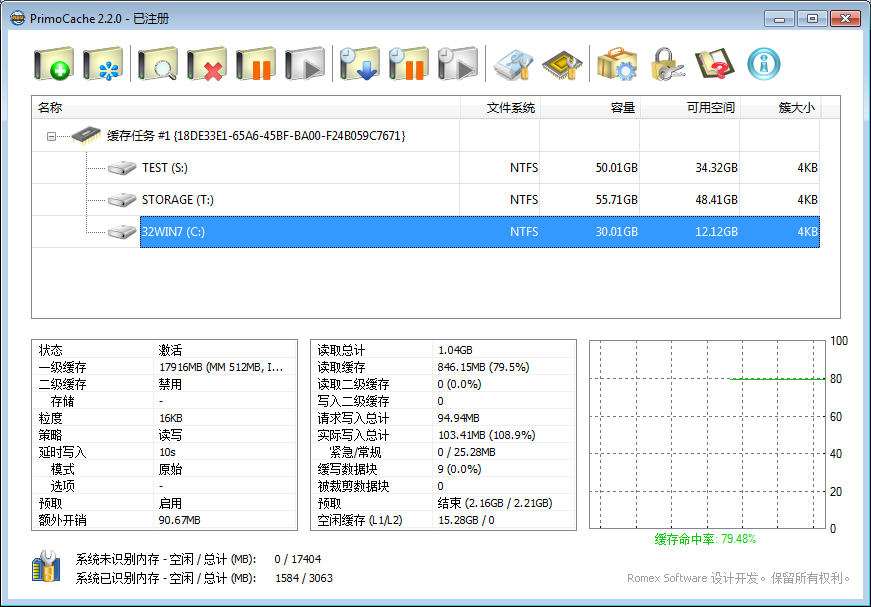Viewport: 871px width, 607px height.
Task: Click the 50.01GB capacity cell
Action: click(x=617, y=168)
